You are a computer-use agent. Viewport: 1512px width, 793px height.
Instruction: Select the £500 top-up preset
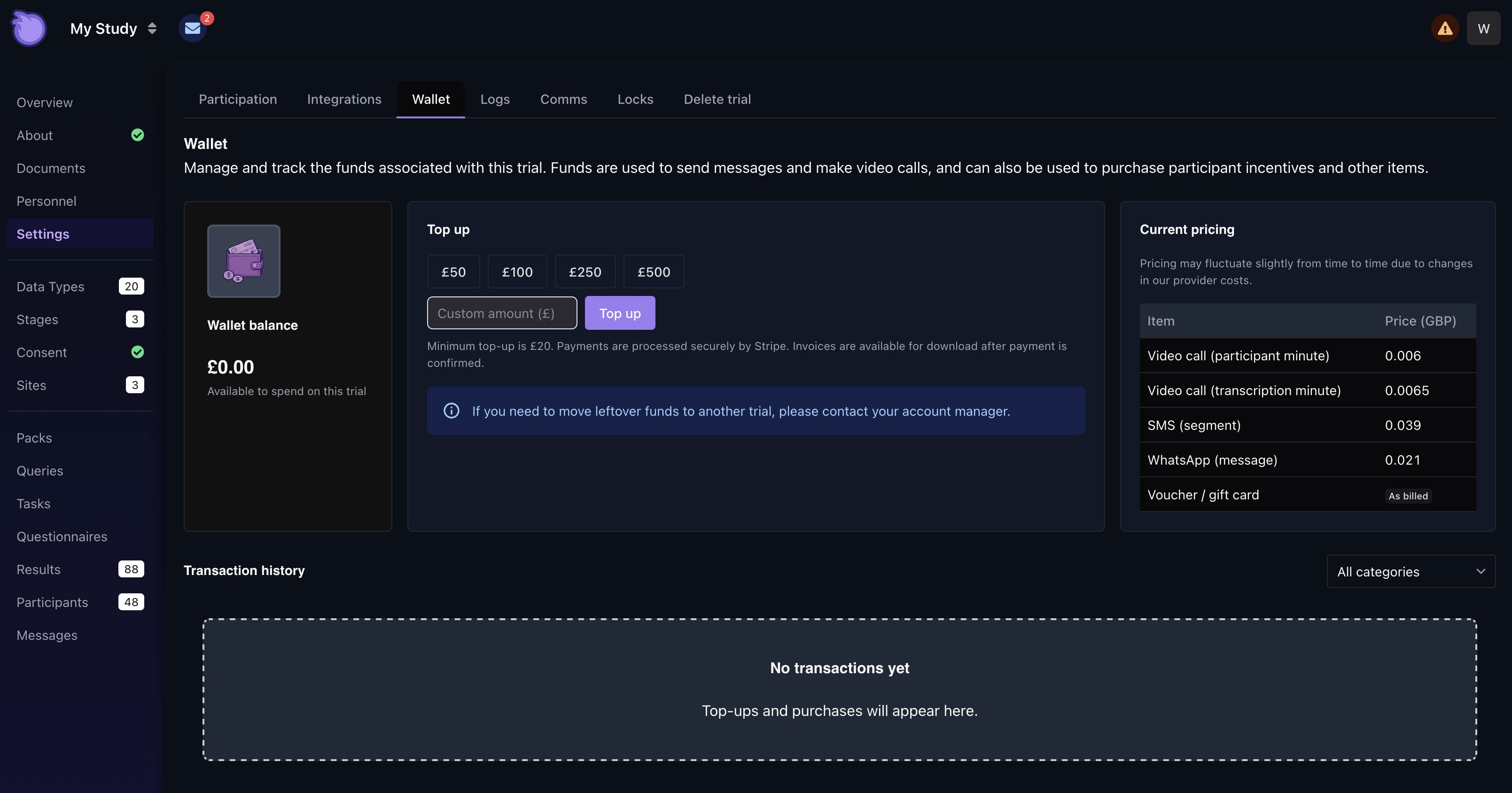[653, 272]
